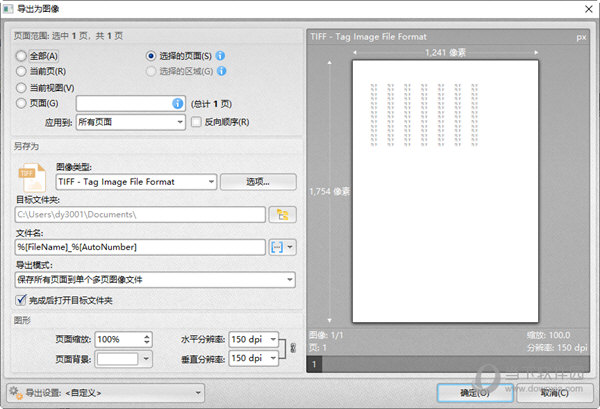Viewport: 600px width, 409px height.
Task: Click the 图像: 1/1 preview text
Action: [x=326, y=335]
